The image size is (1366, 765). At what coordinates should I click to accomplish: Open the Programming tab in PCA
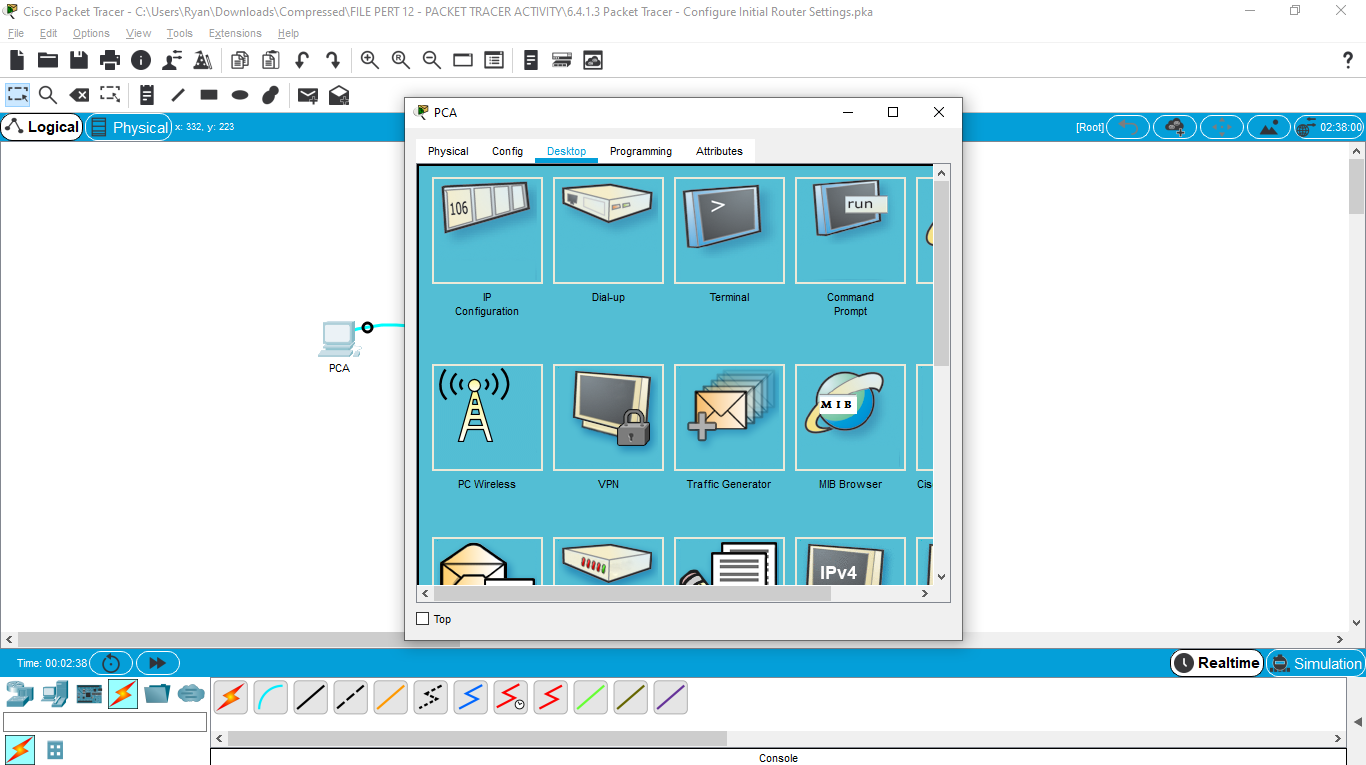pyautogui.click(x=641, y=151)
